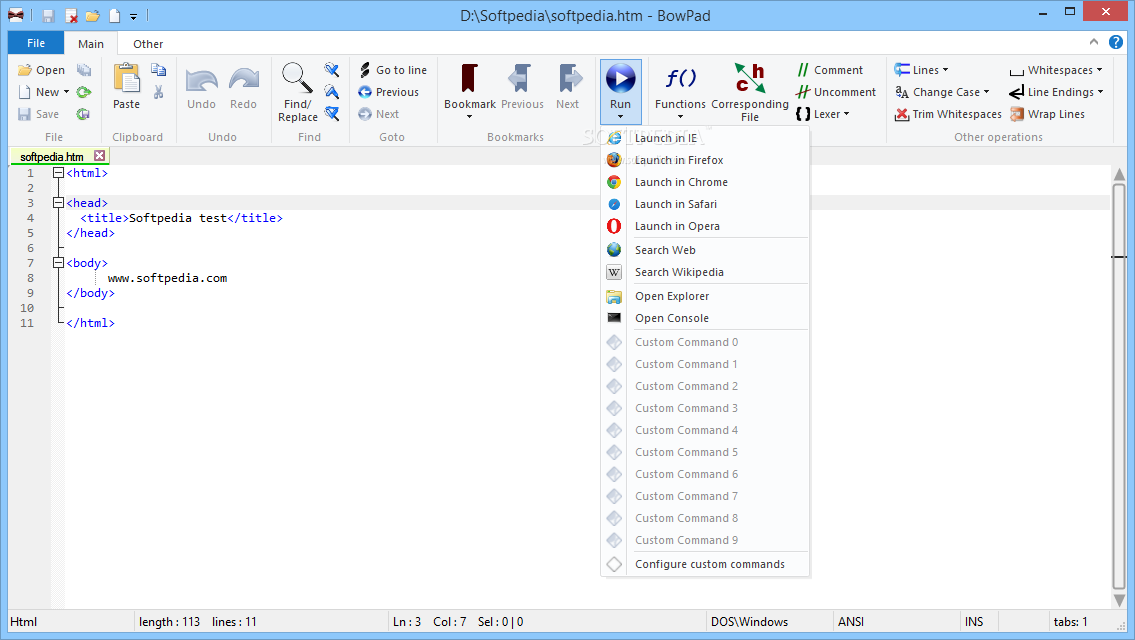This screenshot has height=640, width=1135.
Task: Click the Comment slashes icon
Action: pos(803,70)
